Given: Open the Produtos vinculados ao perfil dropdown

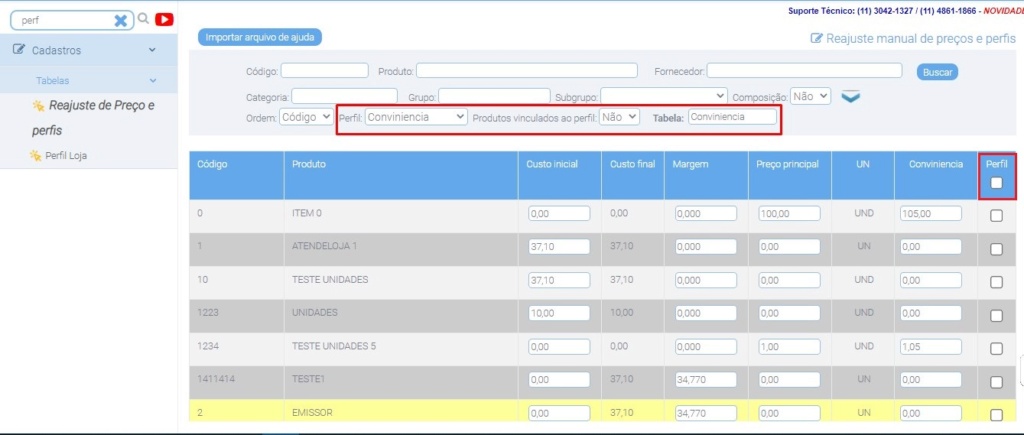Looking at the screenshot, I should point(619,117).
